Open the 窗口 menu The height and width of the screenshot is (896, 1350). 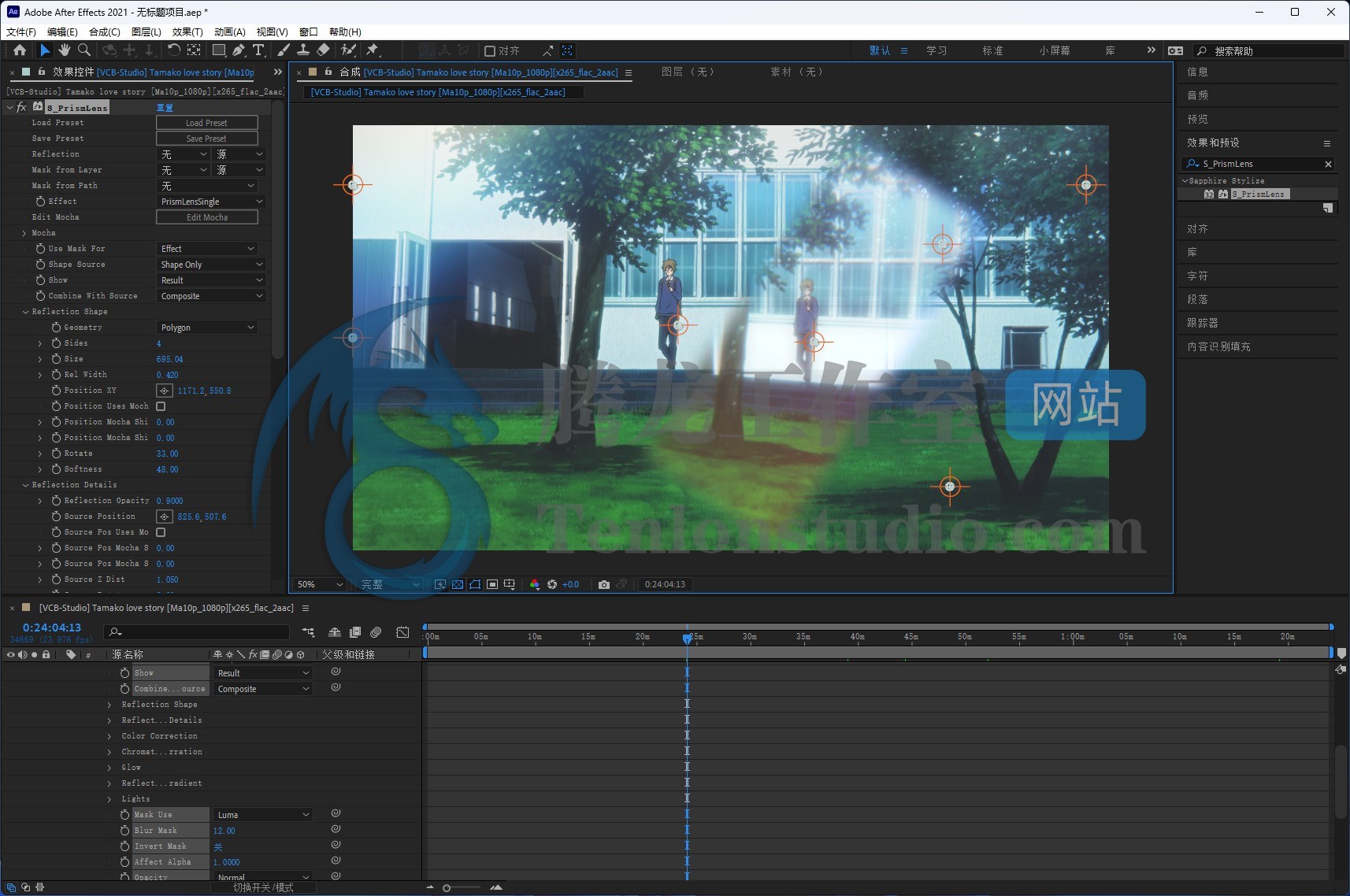pos(309,32)
